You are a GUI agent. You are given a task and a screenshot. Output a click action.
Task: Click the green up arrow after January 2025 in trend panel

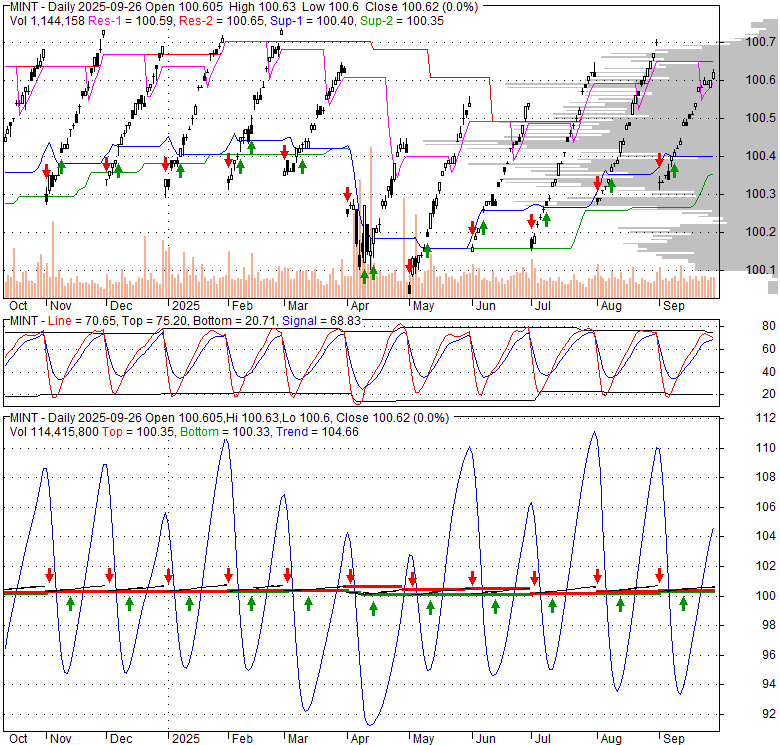(189, 604)
